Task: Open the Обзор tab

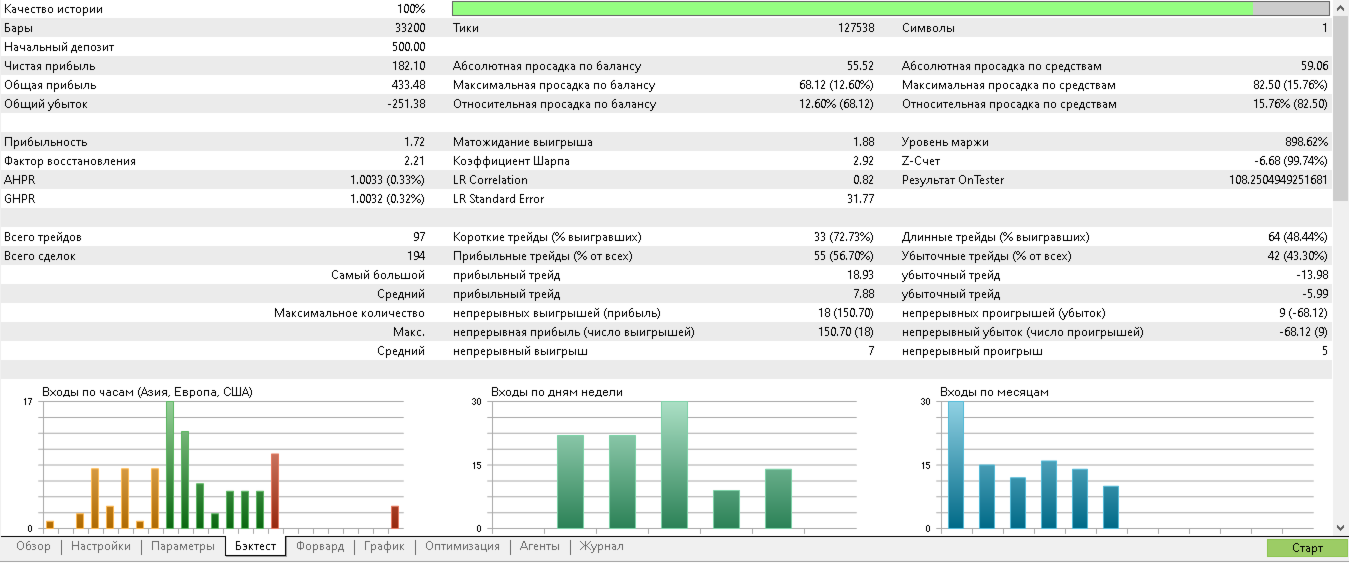Action: click(33, 547)
